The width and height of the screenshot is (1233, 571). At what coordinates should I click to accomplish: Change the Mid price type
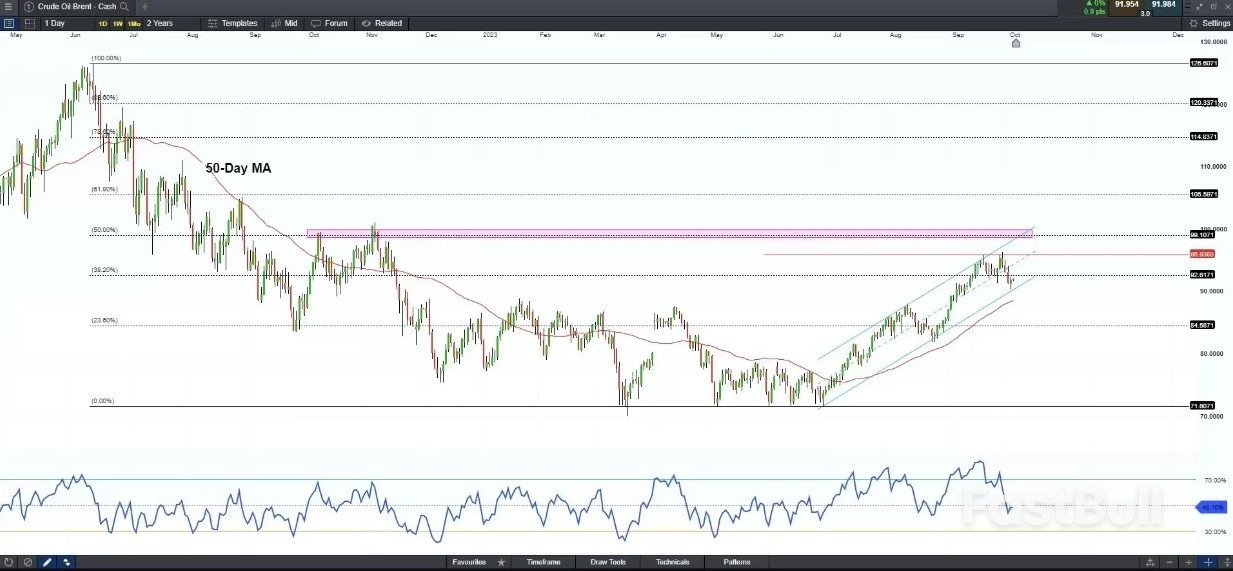tap(284, 22)
